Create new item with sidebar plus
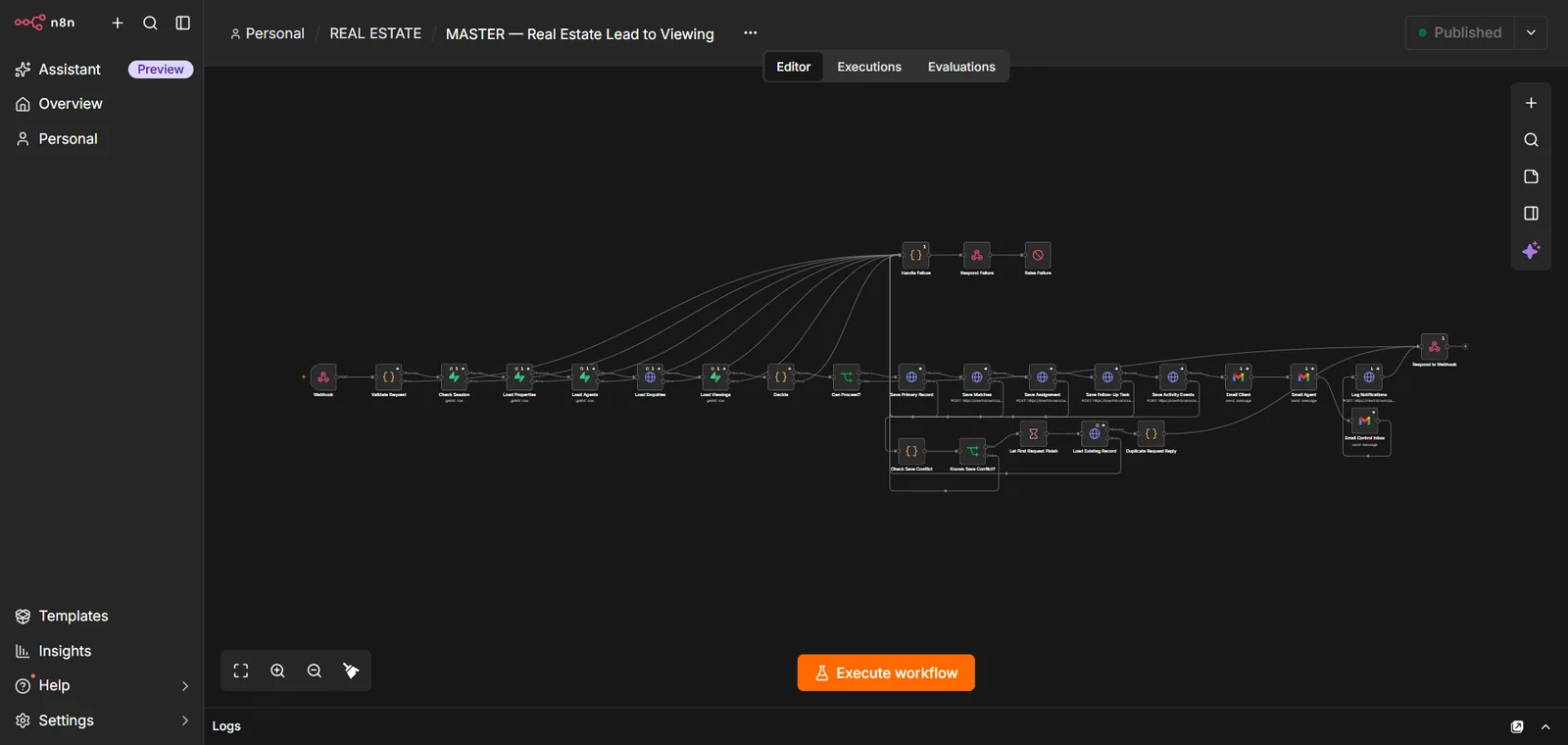Viewport: 1568px width, 745px height. (118, 23)
